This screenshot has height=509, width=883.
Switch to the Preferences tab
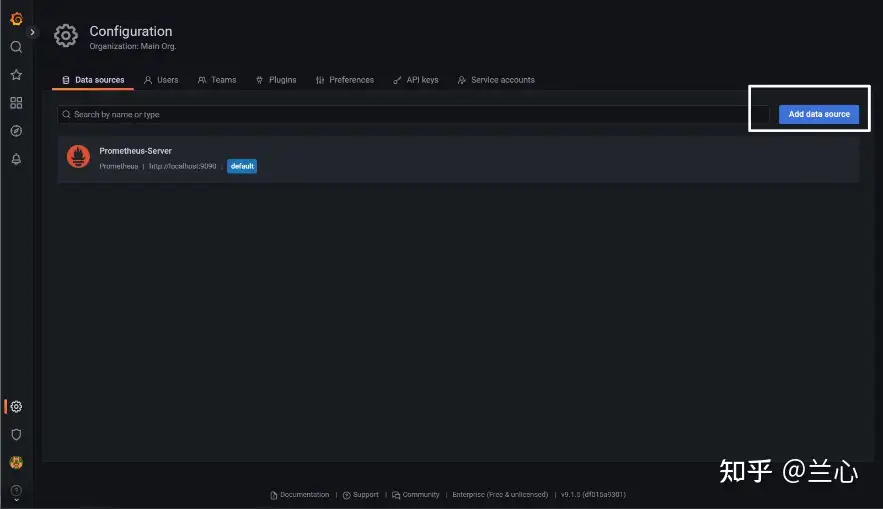tap(345, 80)
